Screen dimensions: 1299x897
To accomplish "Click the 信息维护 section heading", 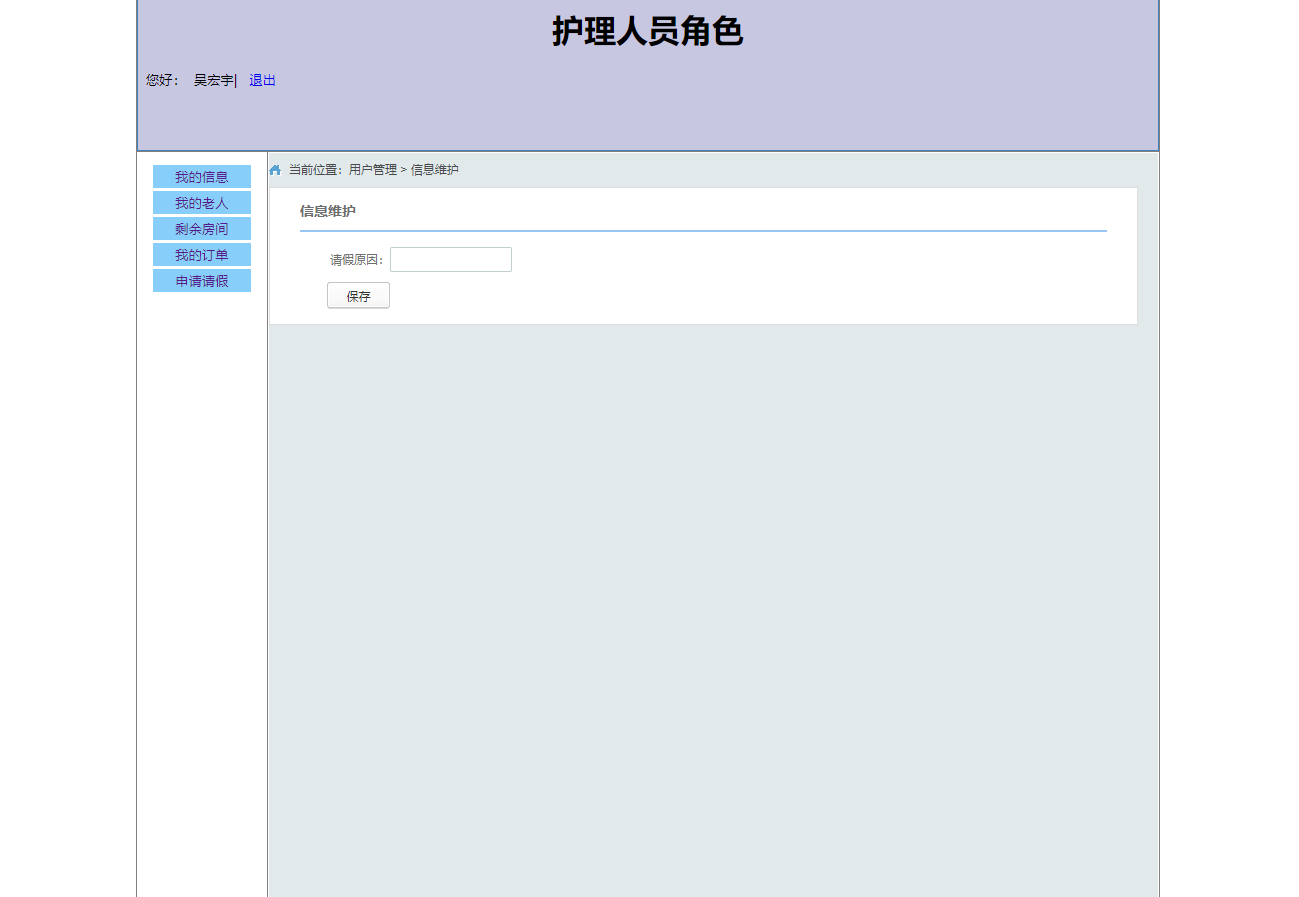I will pyautogui.click(x=327, y=211).
